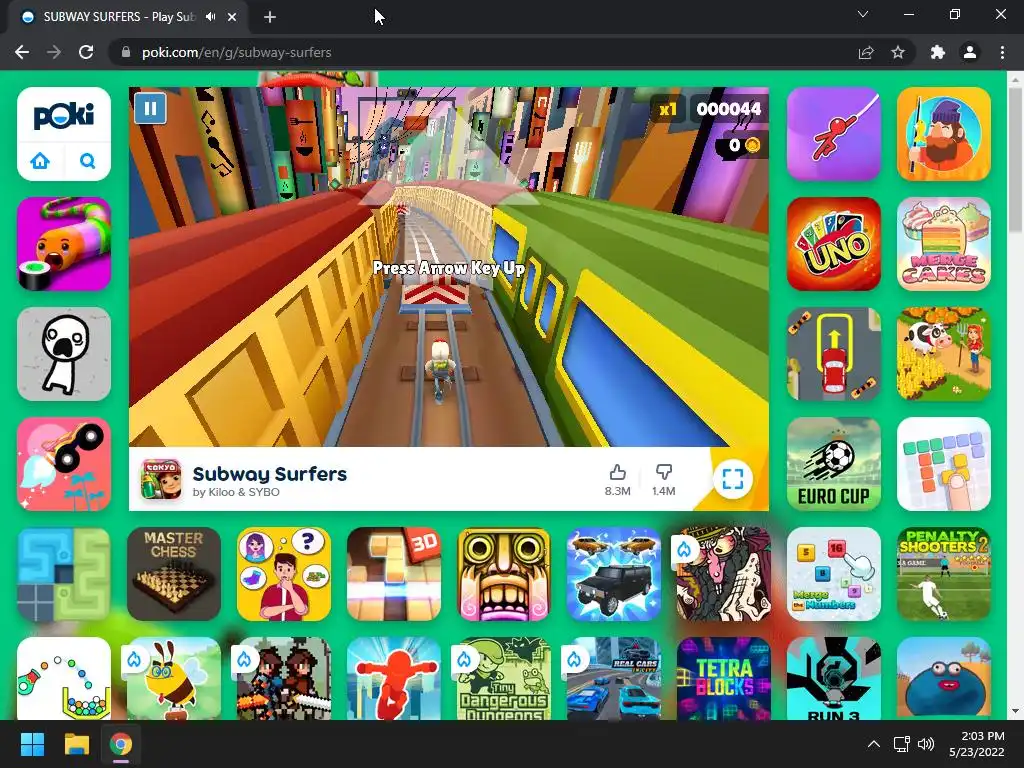Open File Explorer from taskbar

point(76,744)
